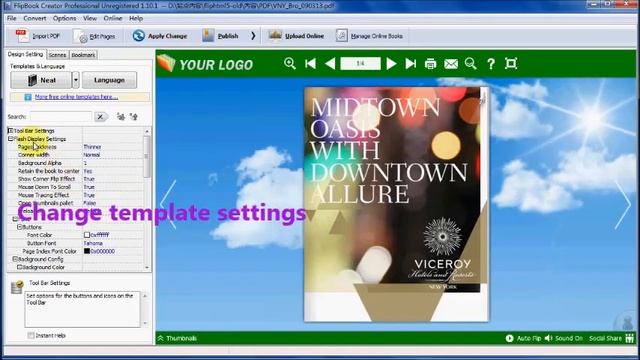Image resolution: width=640 pixels, height=360 pixels.
Task: Select the Corner width value Normal
Action: pos(92,155)
